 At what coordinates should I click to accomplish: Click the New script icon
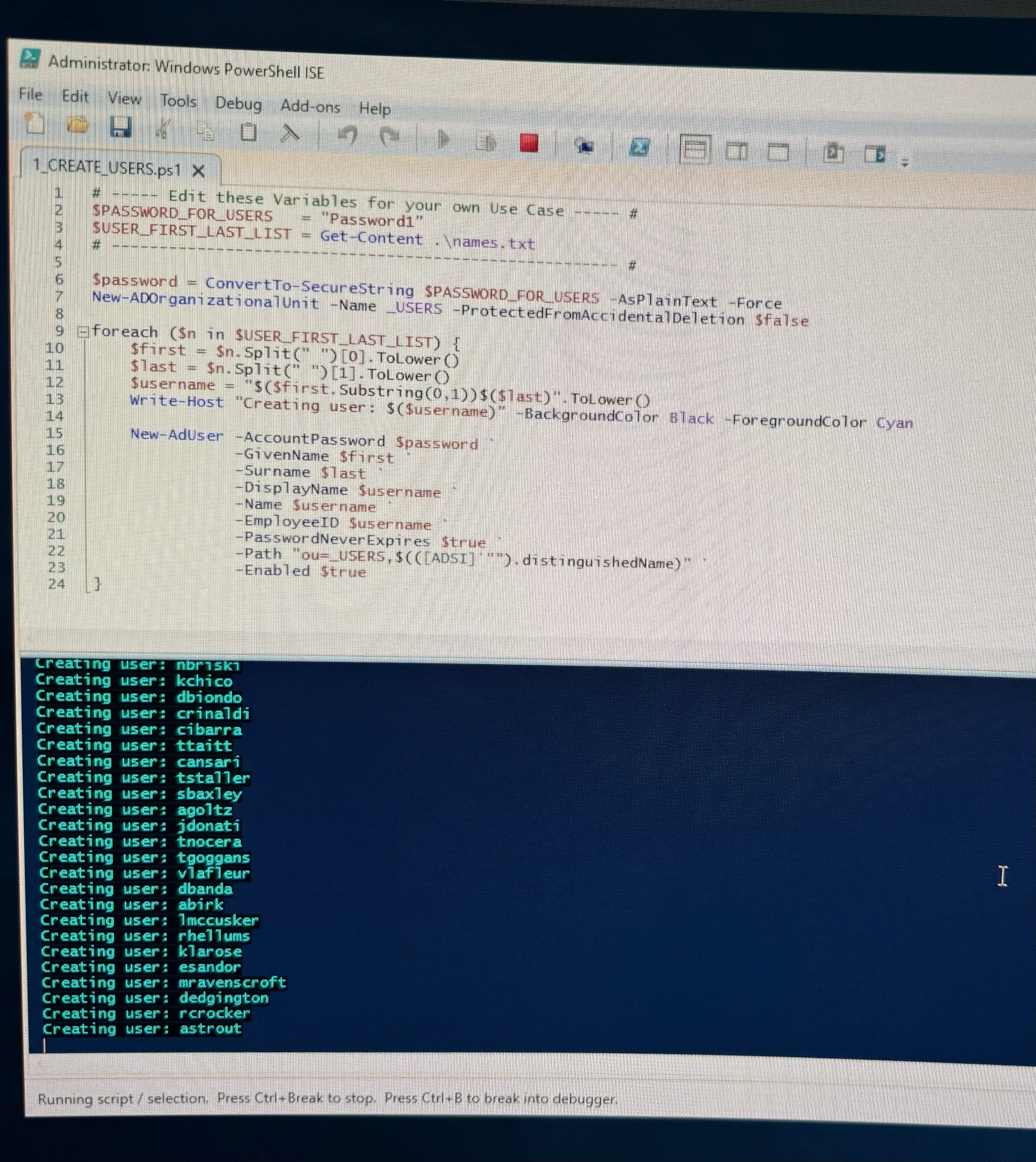[35, 124]
